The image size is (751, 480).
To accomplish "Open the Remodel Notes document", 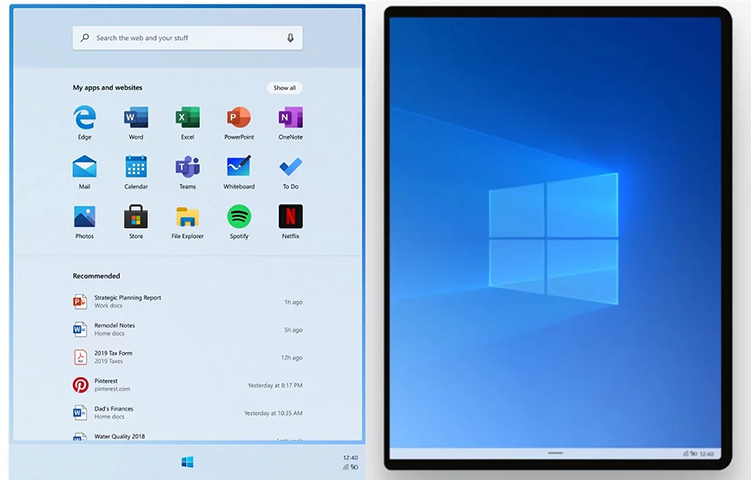I will (114, 325).
